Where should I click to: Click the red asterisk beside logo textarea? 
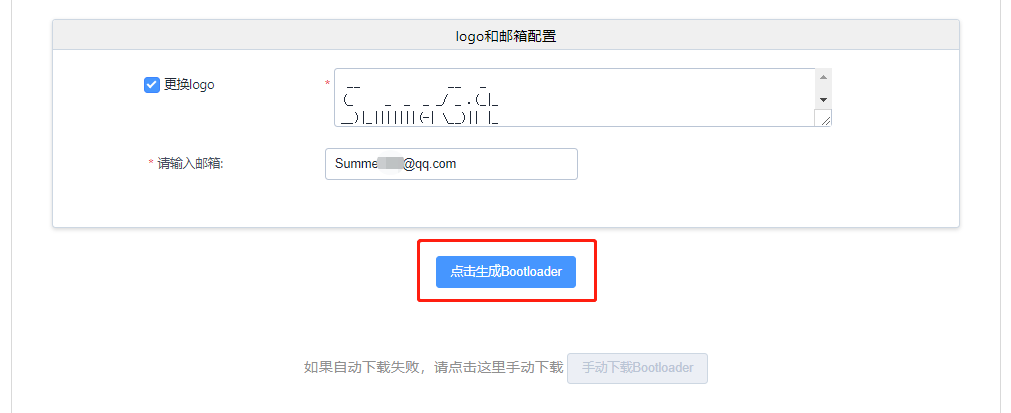(x=328, y=83)
